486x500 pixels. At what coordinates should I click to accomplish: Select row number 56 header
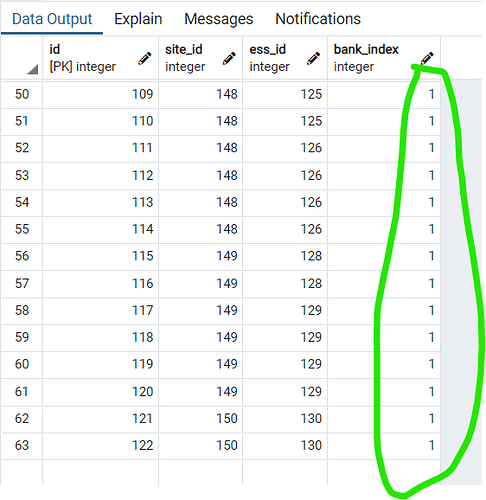click(x=22, y=256)
